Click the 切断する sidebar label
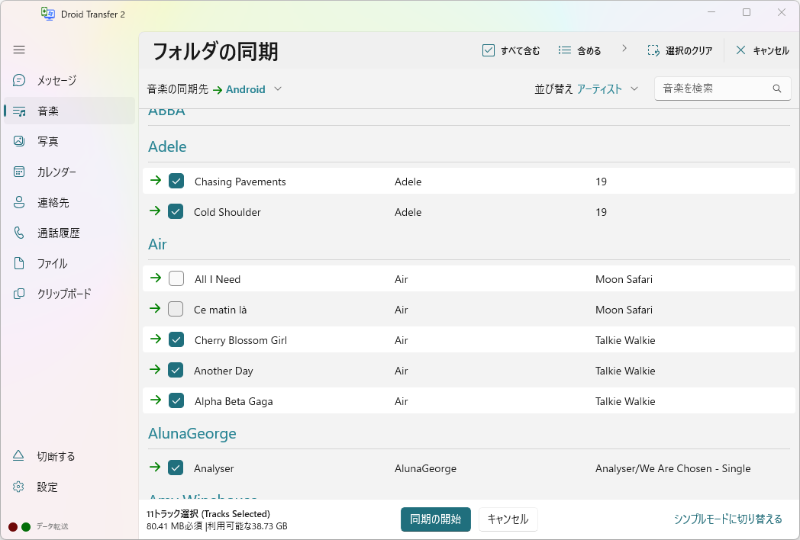The image size is (800, 540). [x=56, y=456]
